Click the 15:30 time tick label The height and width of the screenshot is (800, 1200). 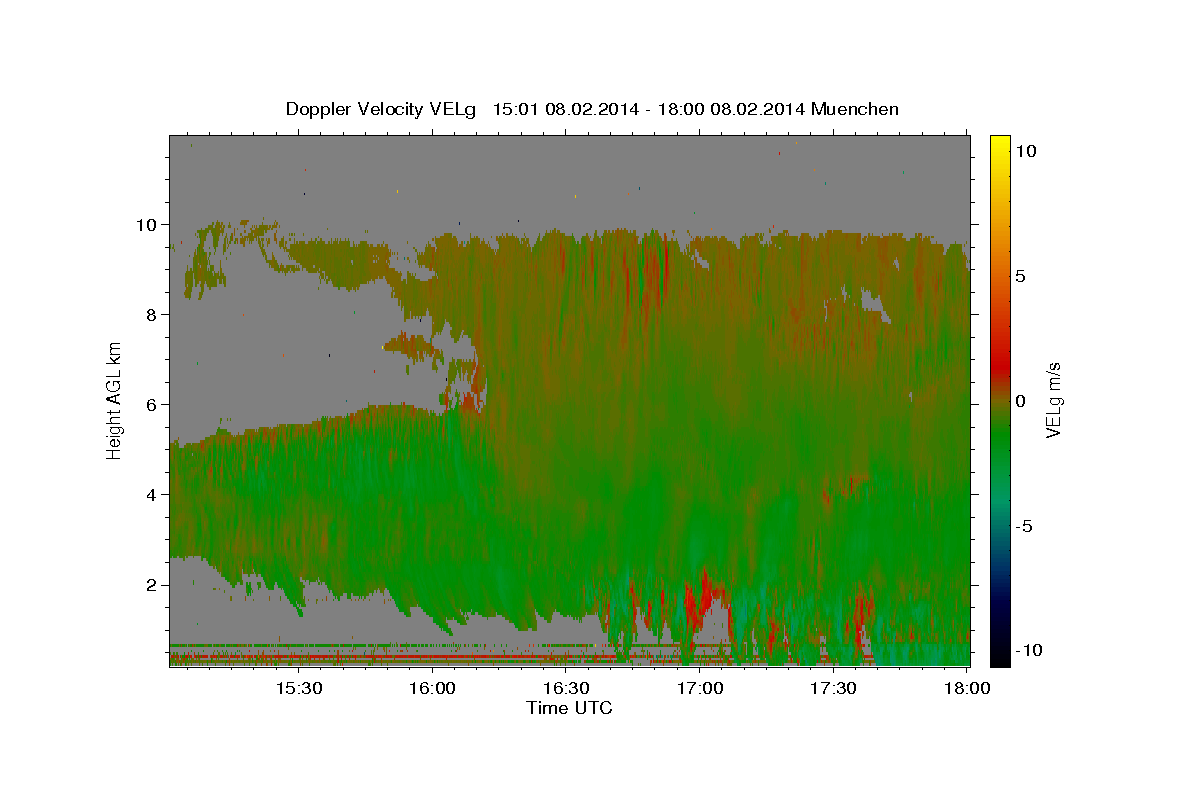[x=298, y=689]
